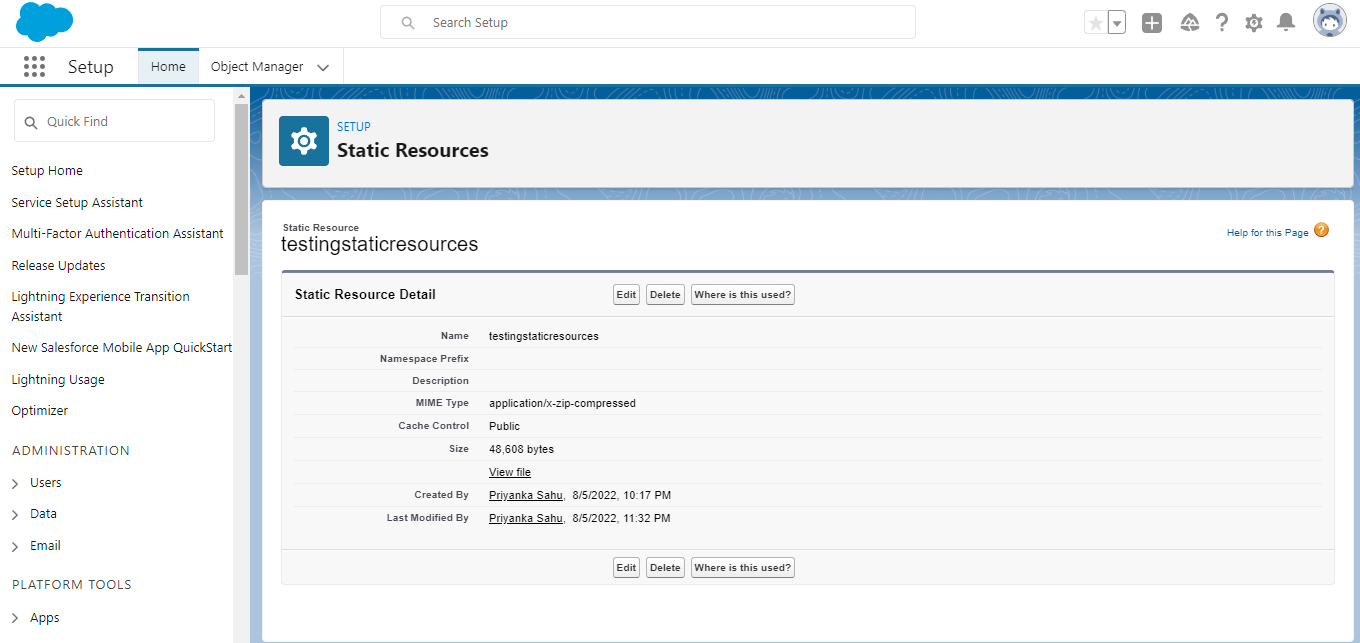
Task: Expand the Apps section
Action: [15, 618]
